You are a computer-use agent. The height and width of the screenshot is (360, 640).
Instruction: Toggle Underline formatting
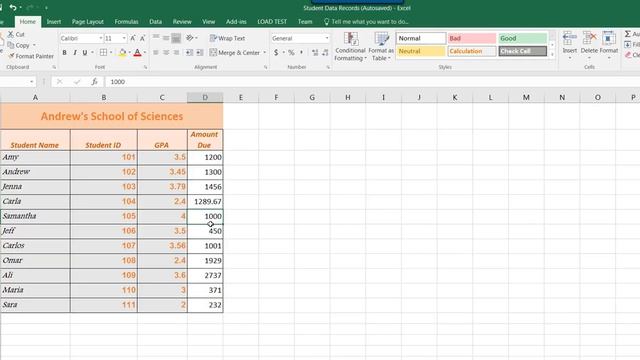pos(85,53)
